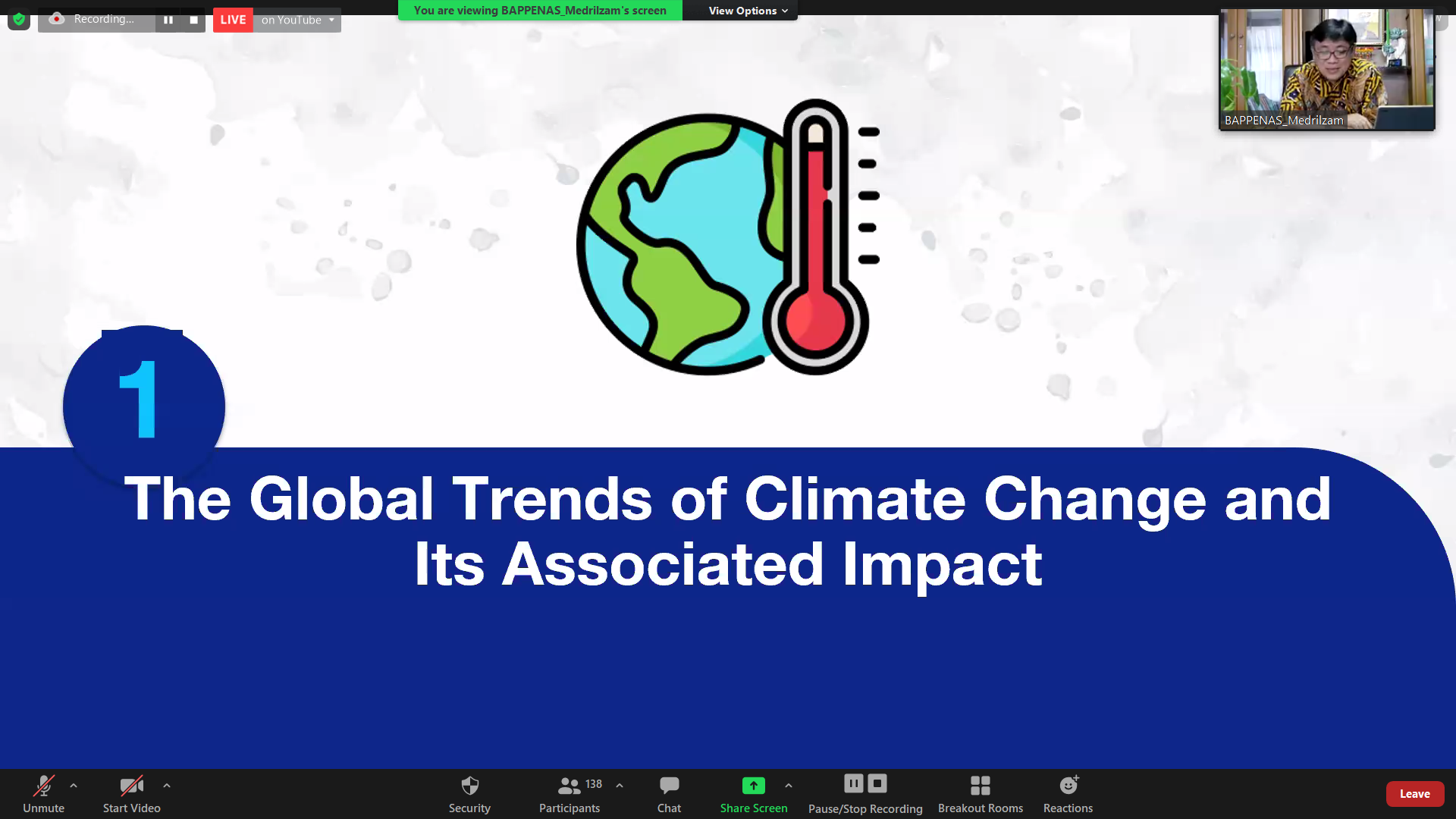Expand the video options arrow beside Start Video
Image resolution: width=1456 pixels, height=819 pixels.
167,786
